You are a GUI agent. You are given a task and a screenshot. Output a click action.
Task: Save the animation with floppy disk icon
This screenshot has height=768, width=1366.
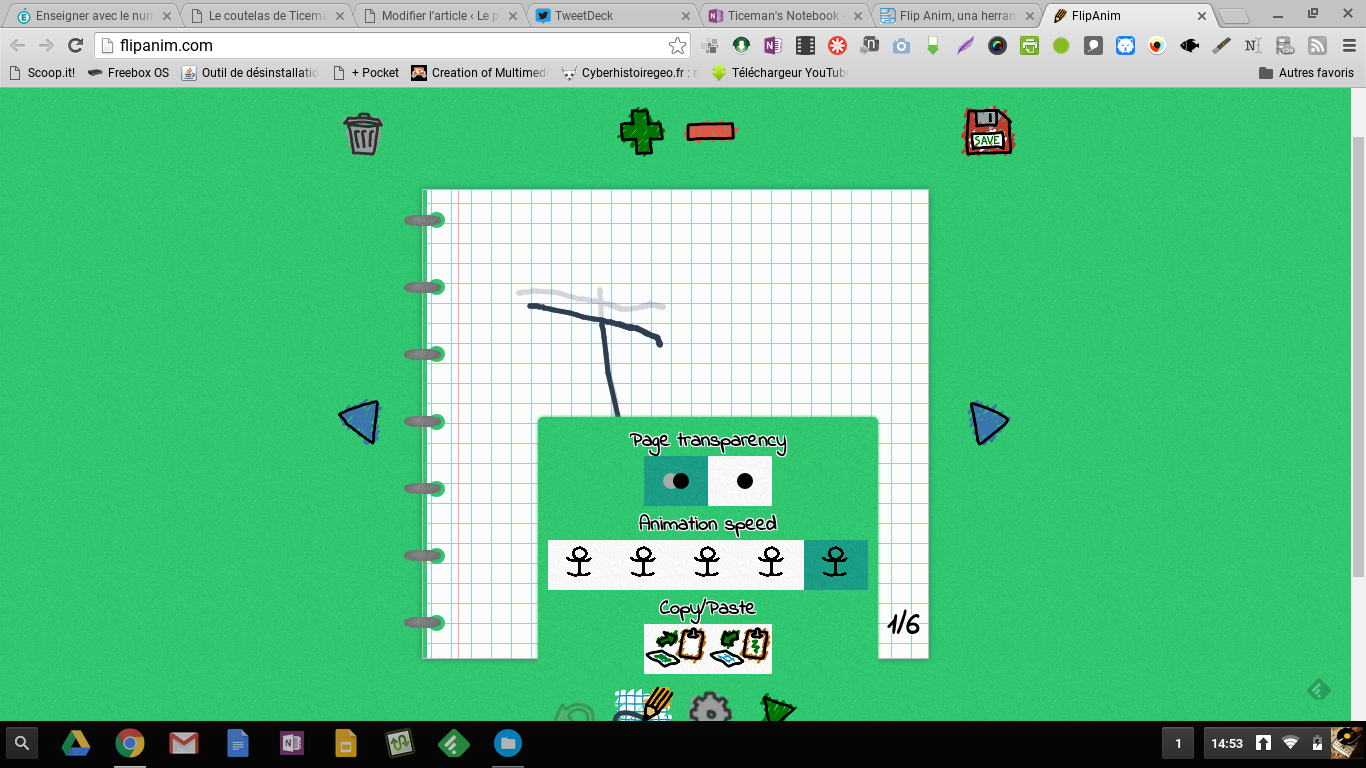click(988, 132)
